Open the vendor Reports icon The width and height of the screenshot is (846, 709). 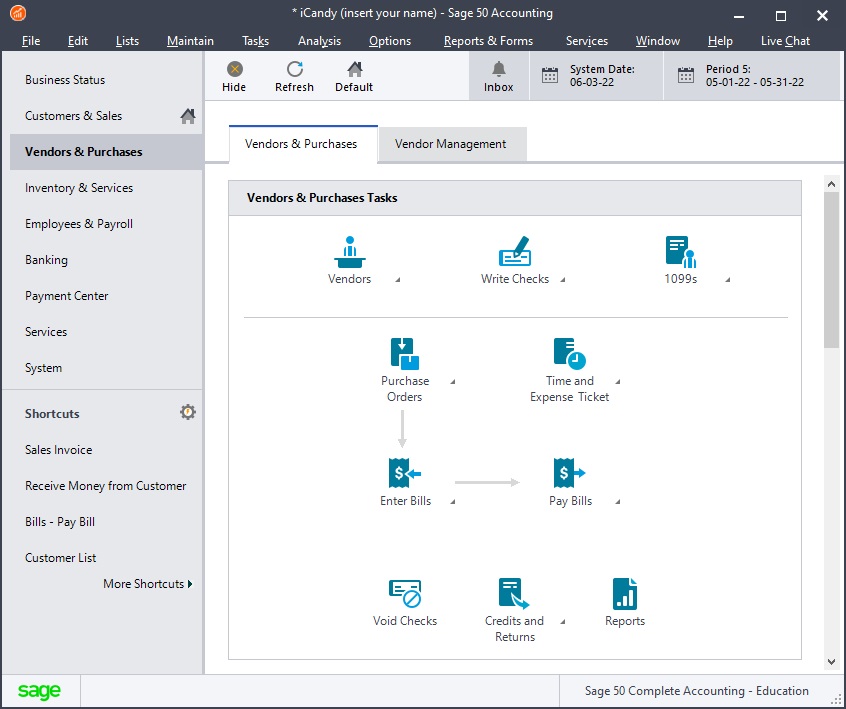(x=625, y=593)
